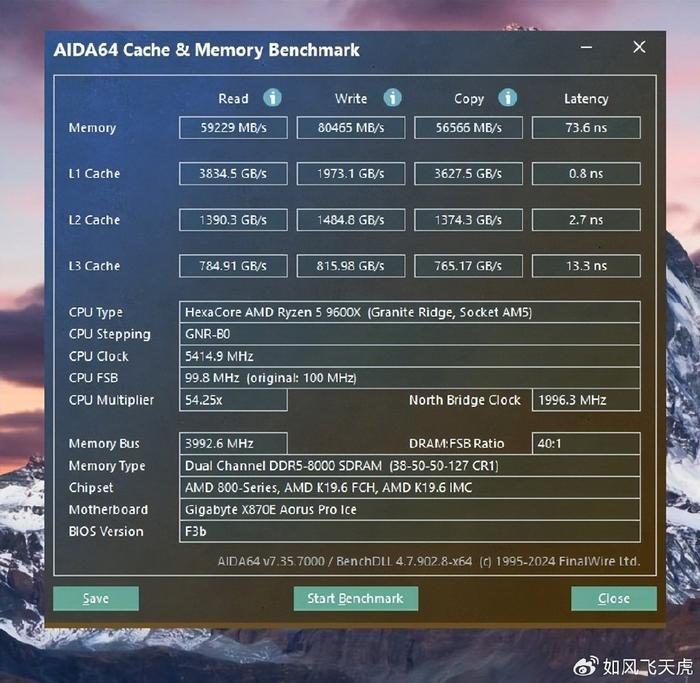Select L3 Cache Read 784.91 GB/s
The height and width of the screenshot is (683, 700).
point(233,266)
